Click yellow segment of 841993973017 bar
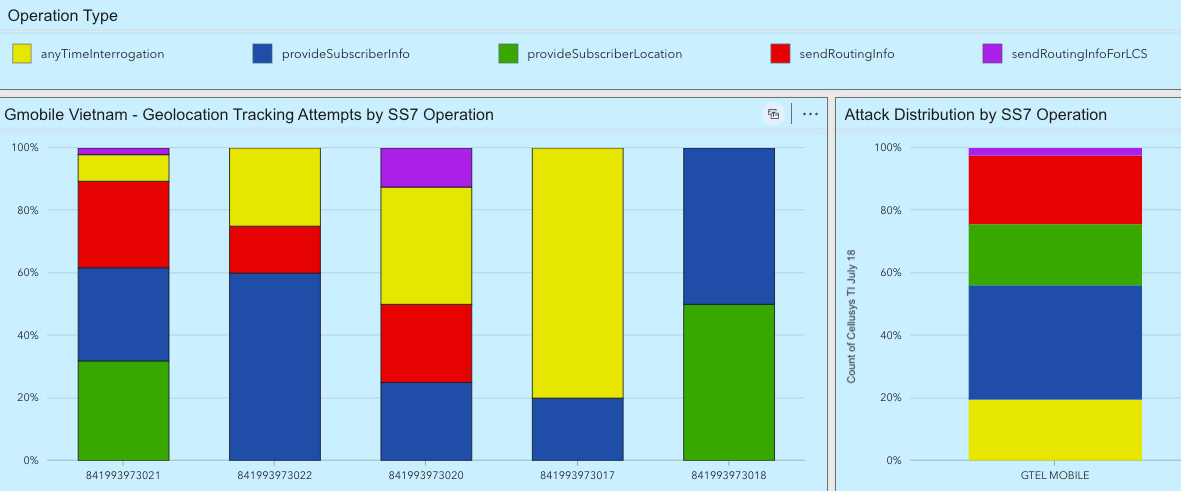Screen dimensions: 1181x491 point(577,272)
